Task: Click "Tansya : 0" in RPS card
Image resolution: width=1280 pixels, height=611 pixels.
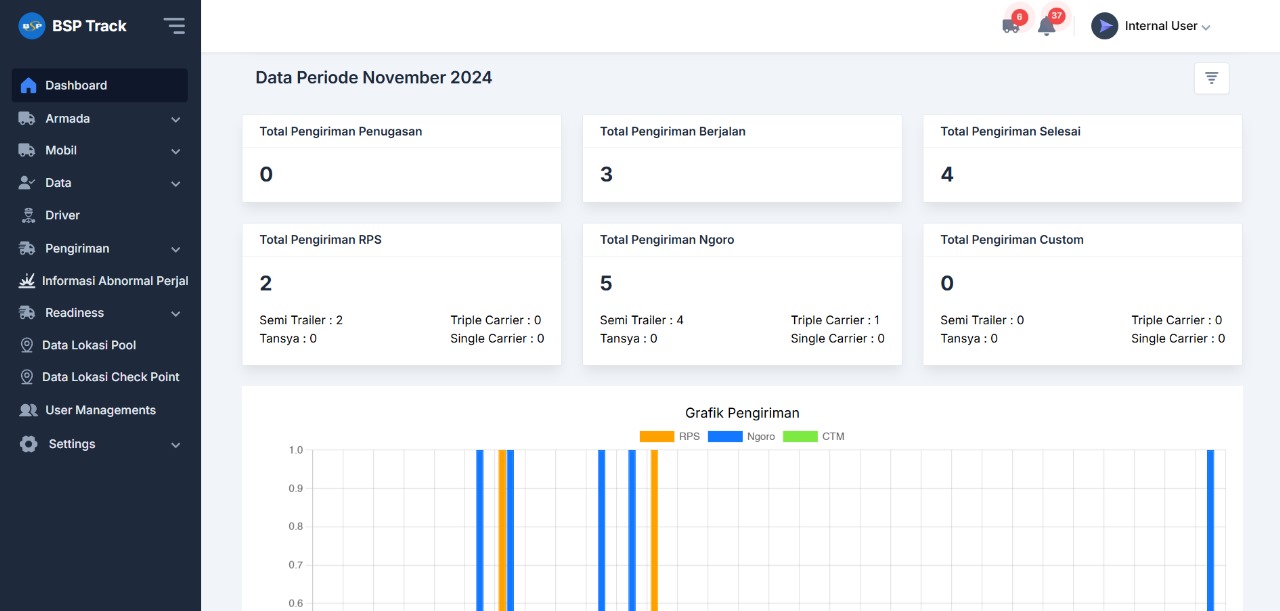Action: (288, 339)
